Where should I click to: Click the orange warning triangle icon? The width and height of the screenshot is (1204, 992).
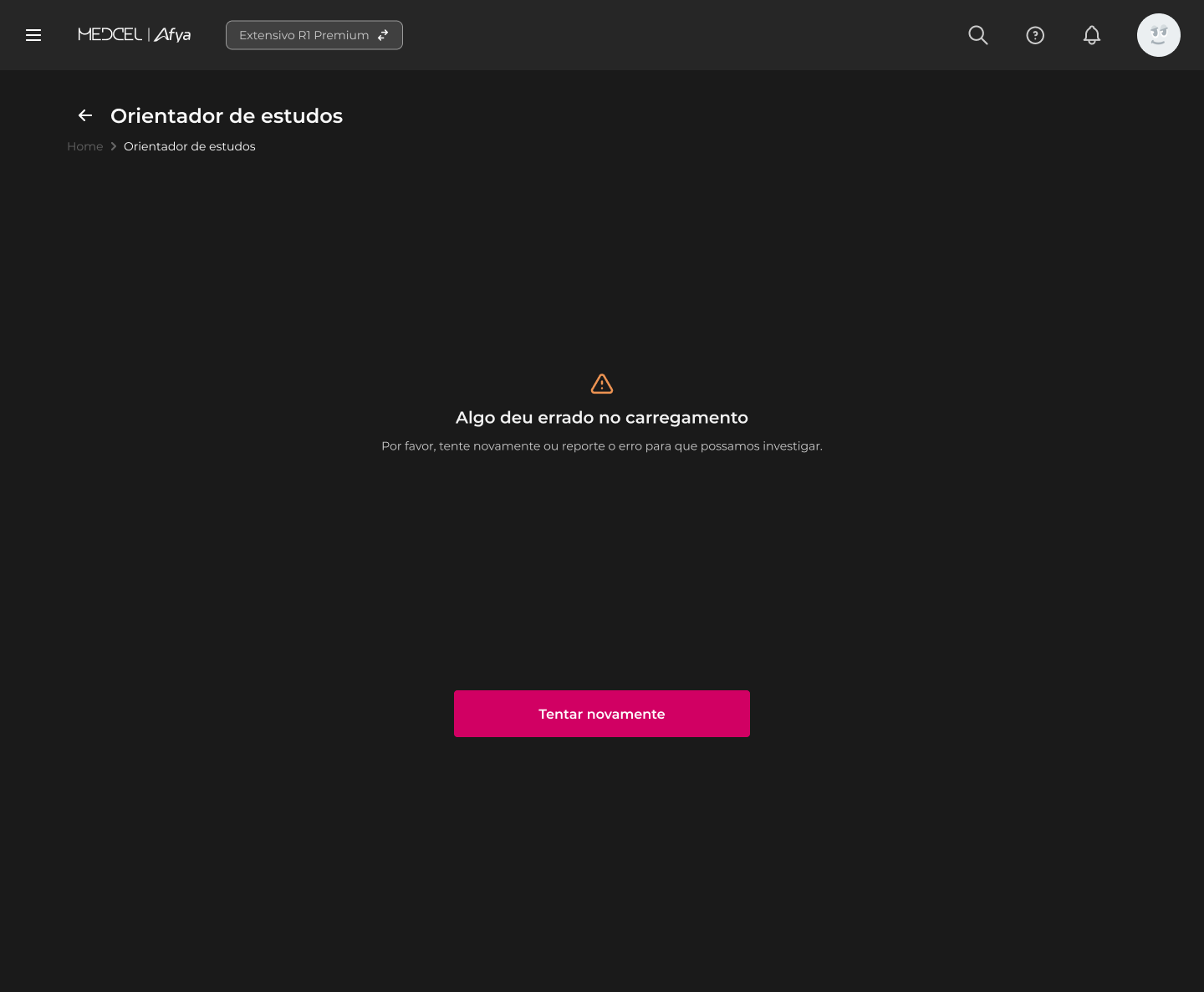click(602, 384)
